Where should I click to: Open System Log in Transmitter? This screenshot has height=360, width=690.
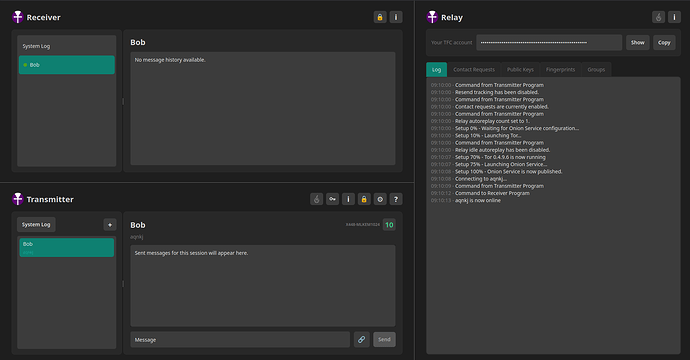click(x=36, y=224)
